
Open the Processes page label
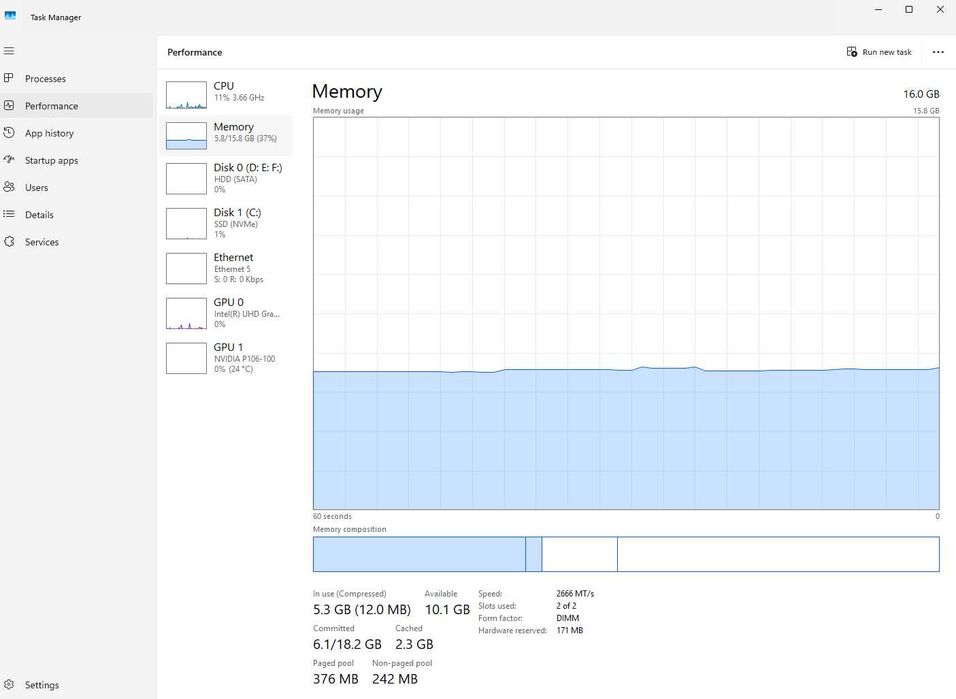click(x=45, y=79)
